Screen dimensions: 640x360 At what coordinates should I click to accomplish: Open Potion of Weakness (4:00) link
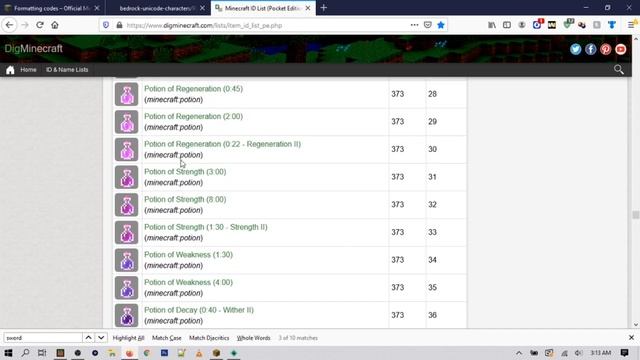(188, 282)
